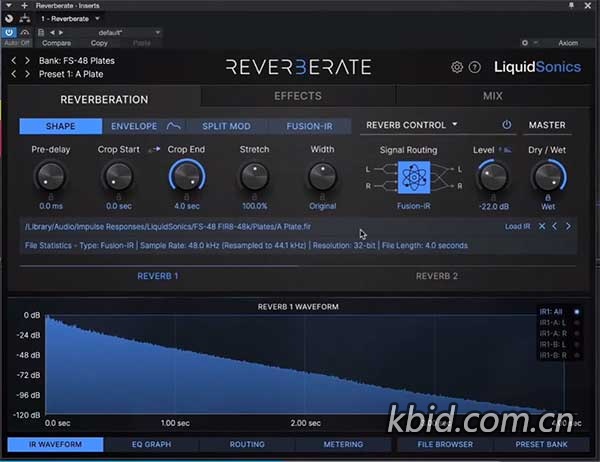Show the EQ Graph view
The height and width of the screenshot is (462, 600).
point(152,444)
